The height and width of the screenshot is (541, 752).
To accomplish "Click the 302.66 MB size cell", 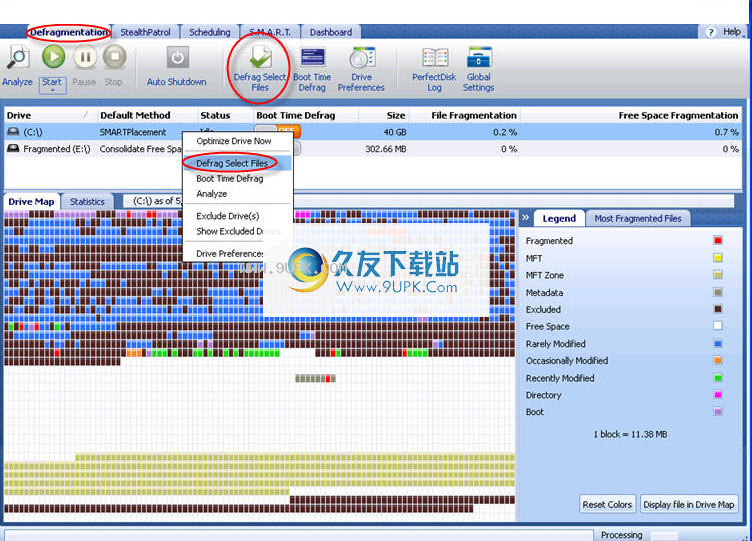I will 386,149.
